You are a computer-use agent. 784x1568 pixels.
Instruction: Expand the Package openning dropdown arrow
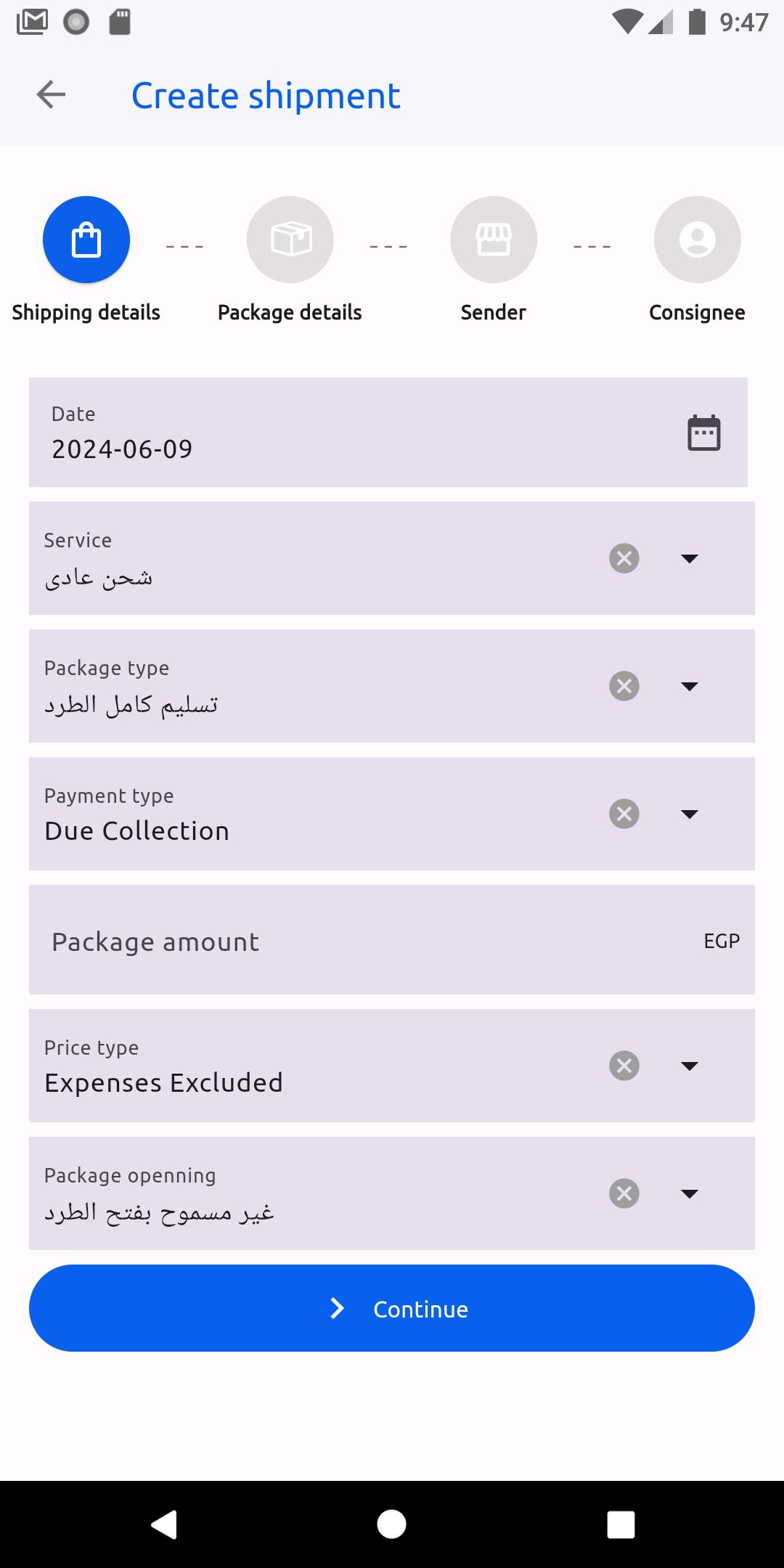(690, 1193)
